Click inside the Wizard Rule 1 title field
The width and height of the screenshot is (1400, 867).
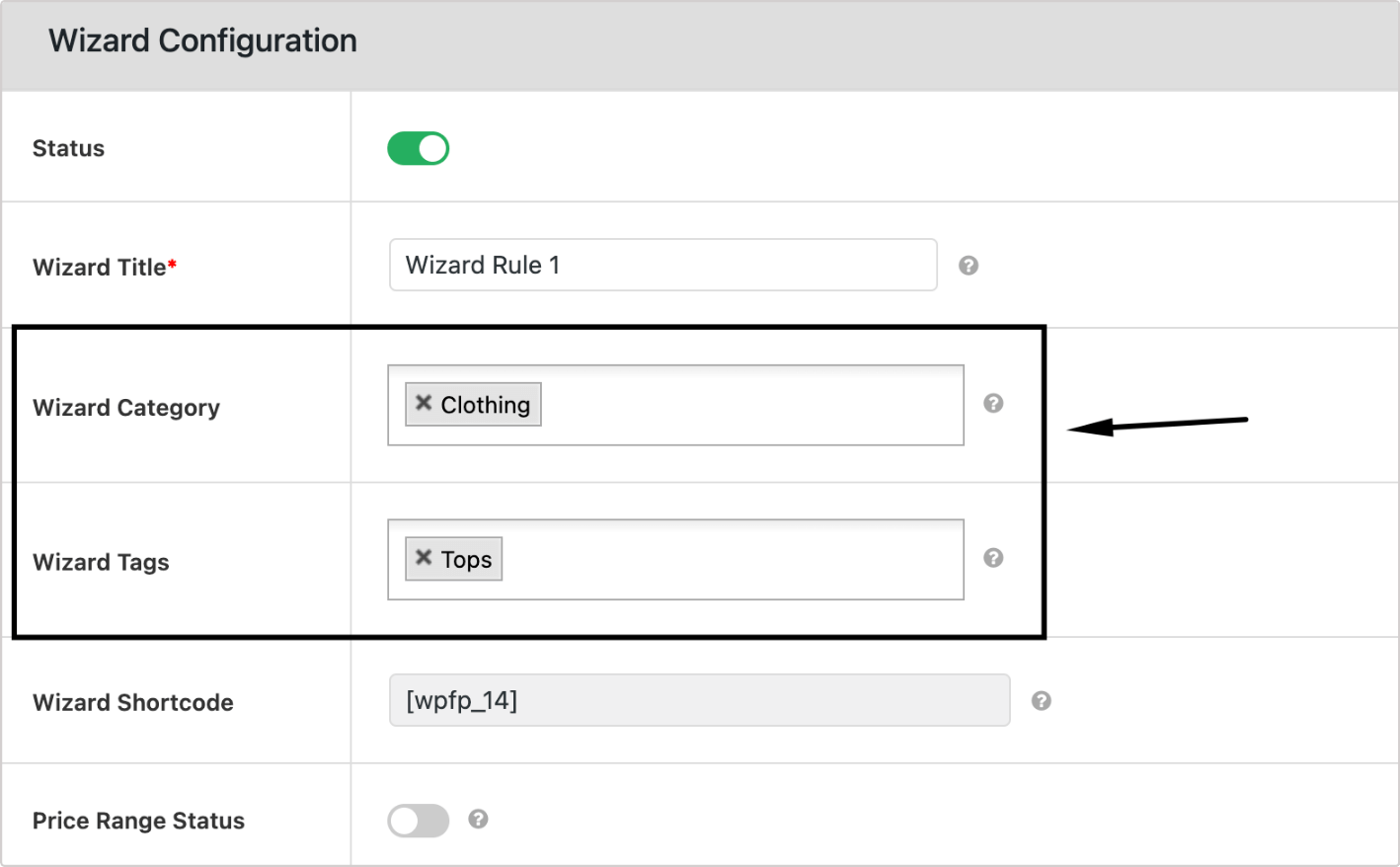(661, 265)
